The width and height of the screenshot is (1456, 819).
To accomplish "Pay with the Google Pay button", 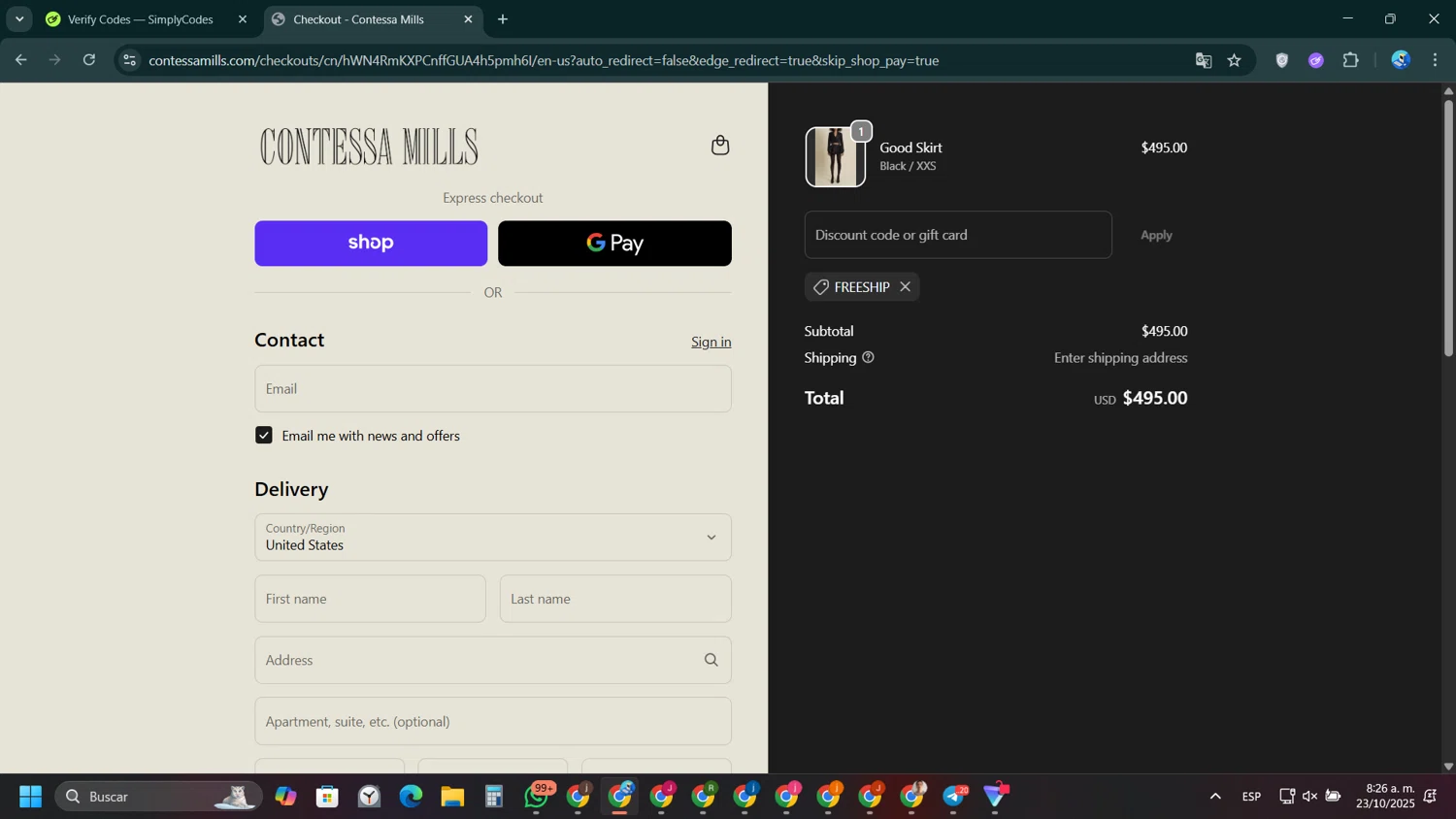I will click(614, 244).
